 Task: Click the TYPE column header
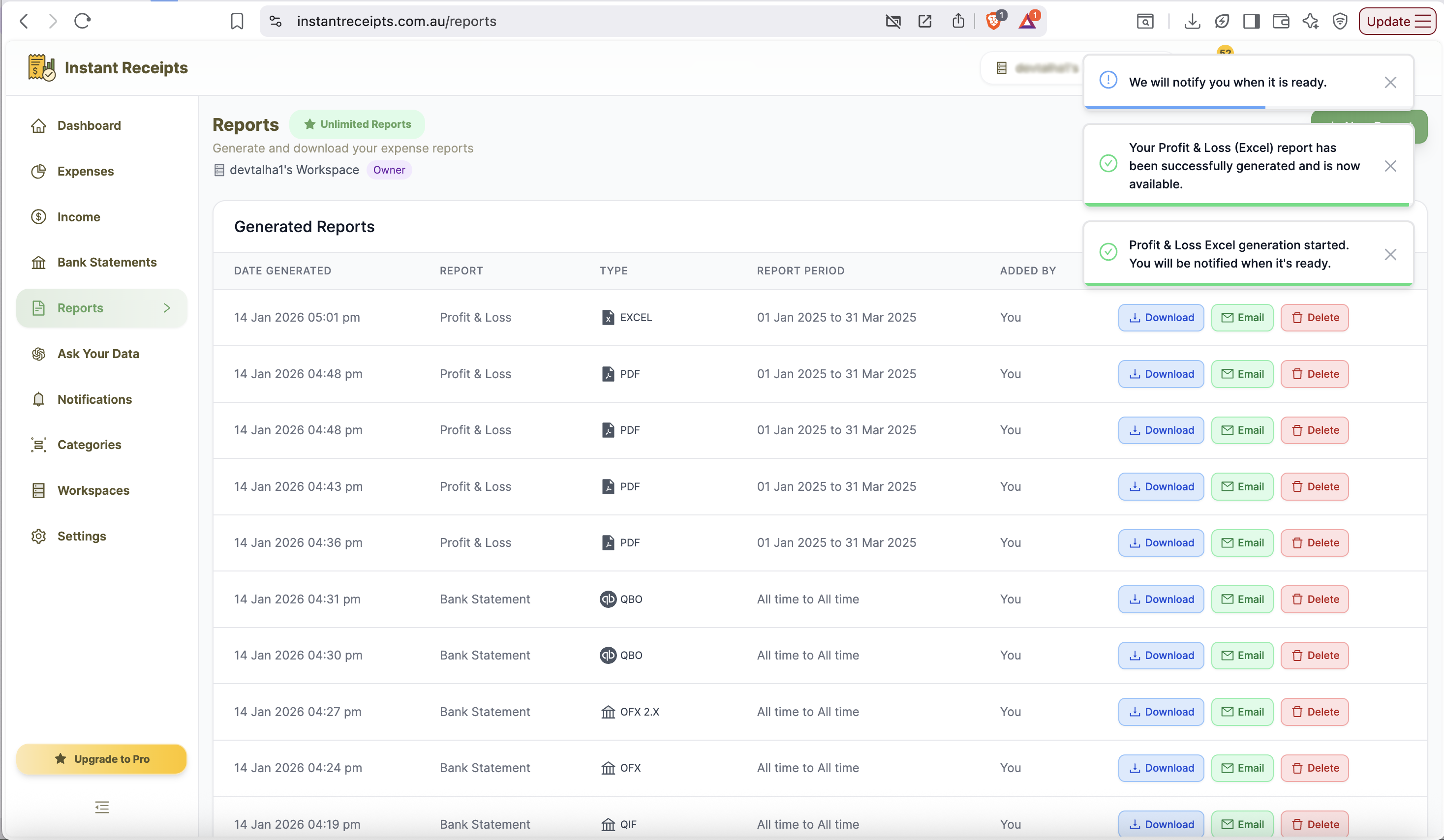(614, 270)
